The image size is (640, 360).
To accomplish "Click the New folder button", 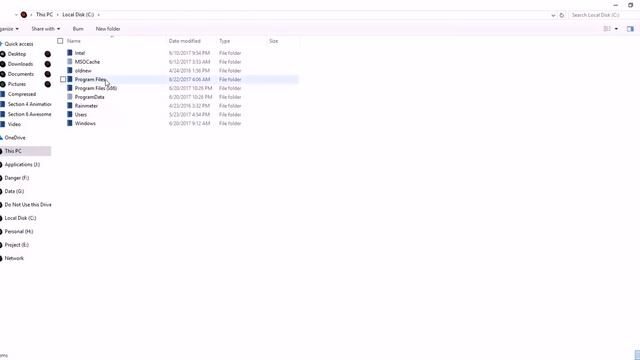I will [108, 29].
